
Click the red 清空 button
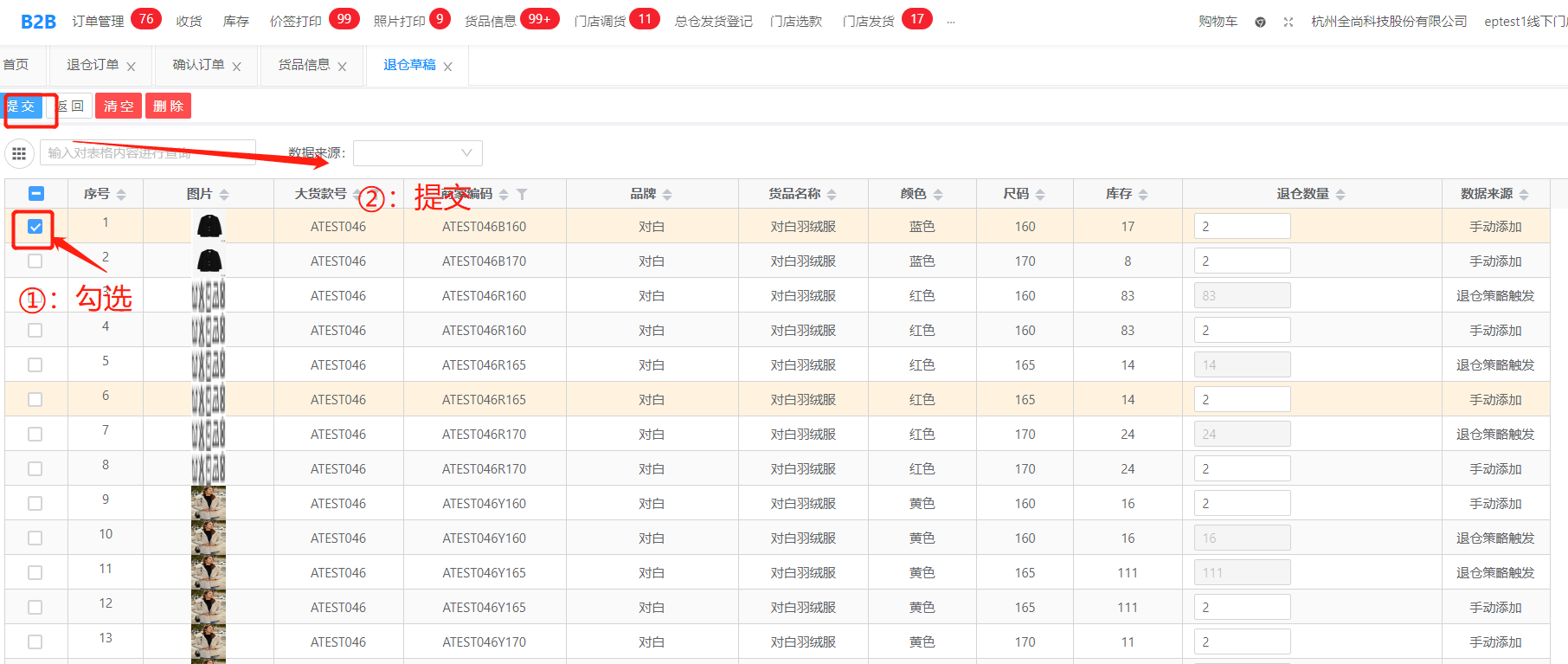click(x=119, y=106)
